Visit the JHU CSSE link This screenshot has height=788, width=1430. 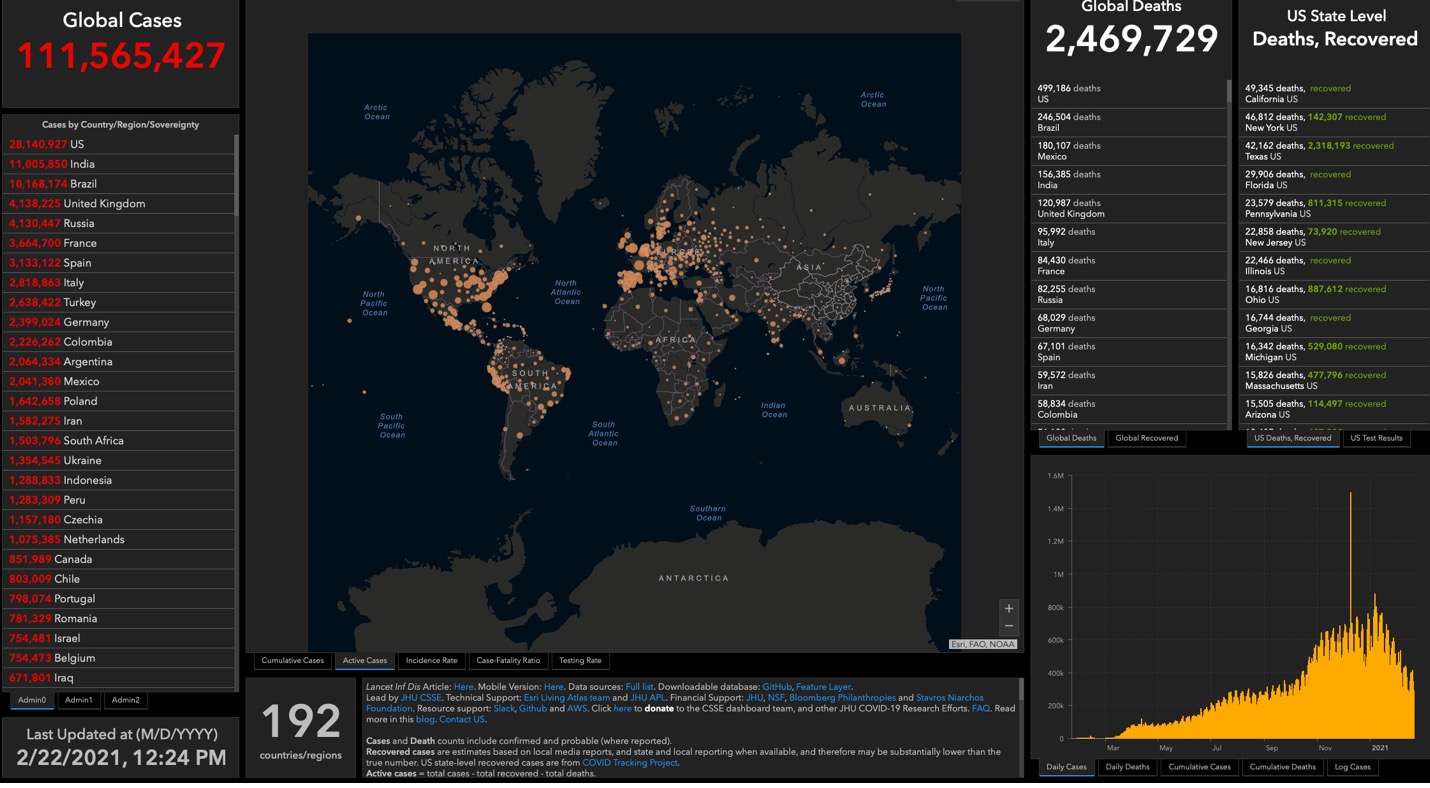pyautogui.click(x=421, y=697)
